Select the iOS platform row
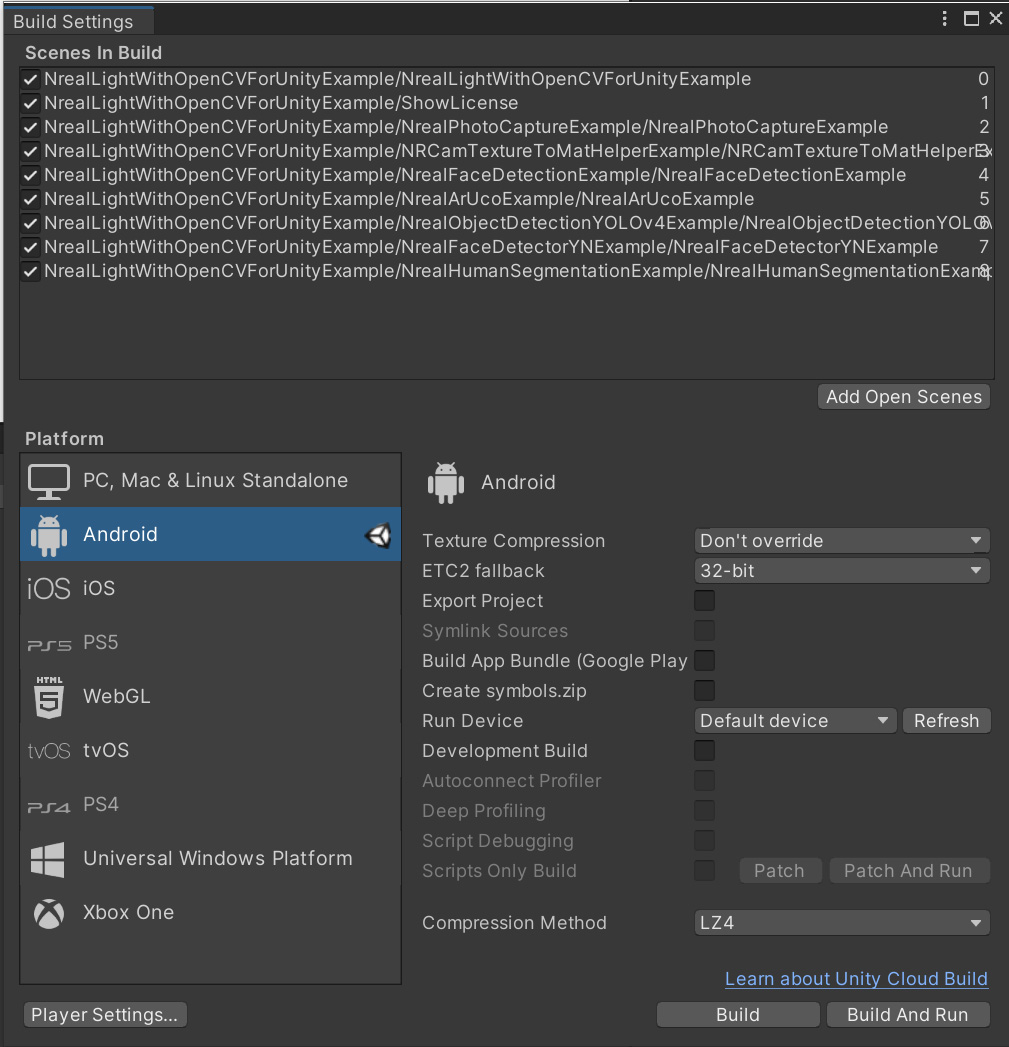The width and height of the screenshot is (1009, 1047). [x=210, y=588]
